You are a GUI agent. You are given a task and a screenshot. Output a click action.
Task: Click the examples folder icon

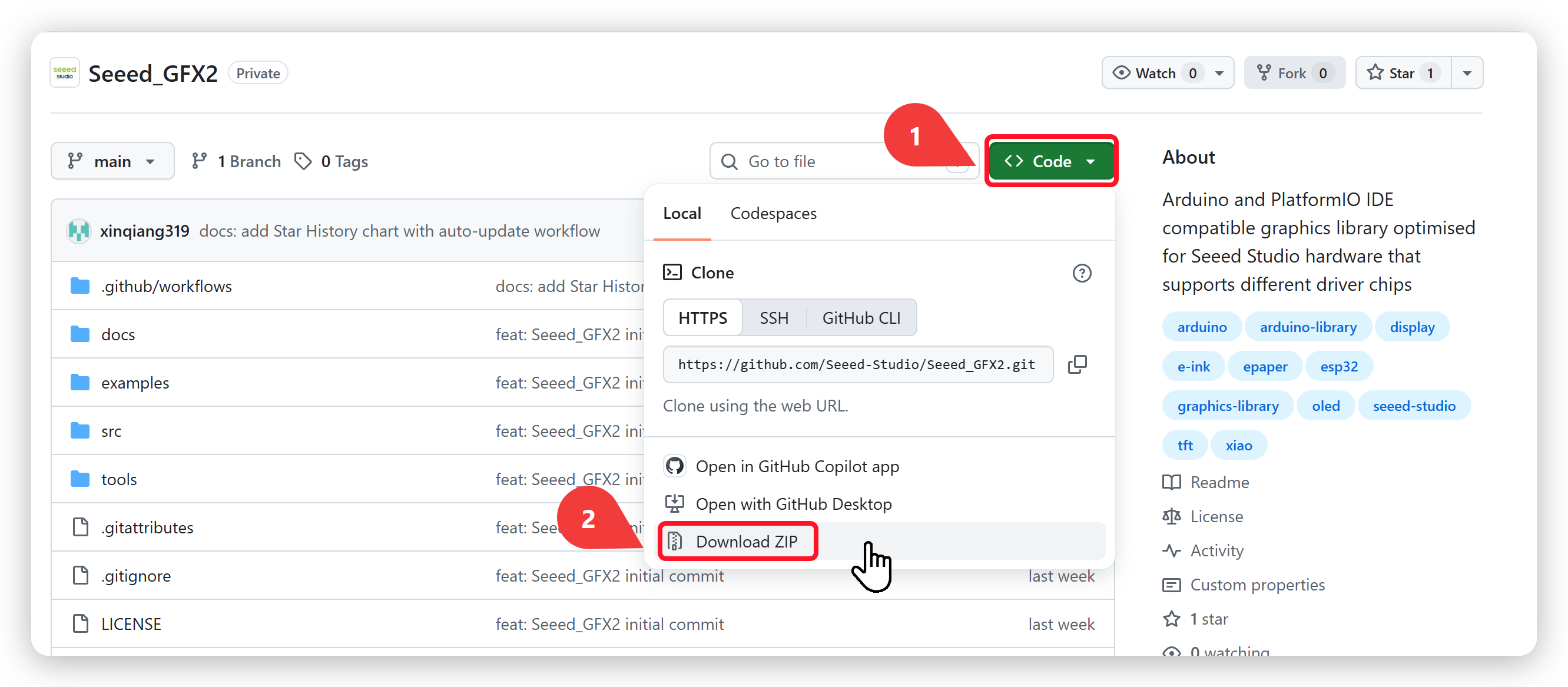pos(79,383)
